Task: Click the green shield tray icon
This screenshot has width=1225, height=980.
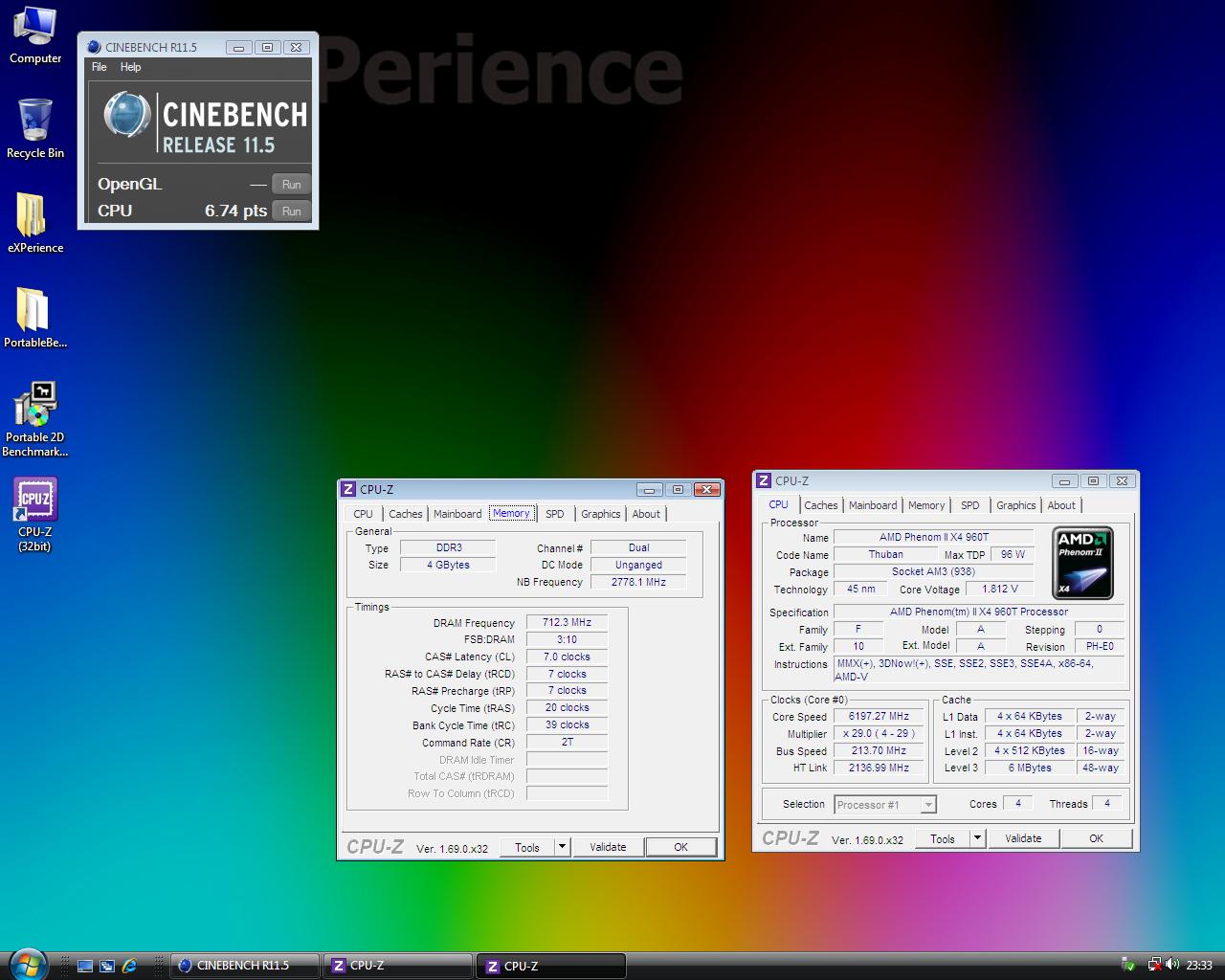Action: (1129, 965)
